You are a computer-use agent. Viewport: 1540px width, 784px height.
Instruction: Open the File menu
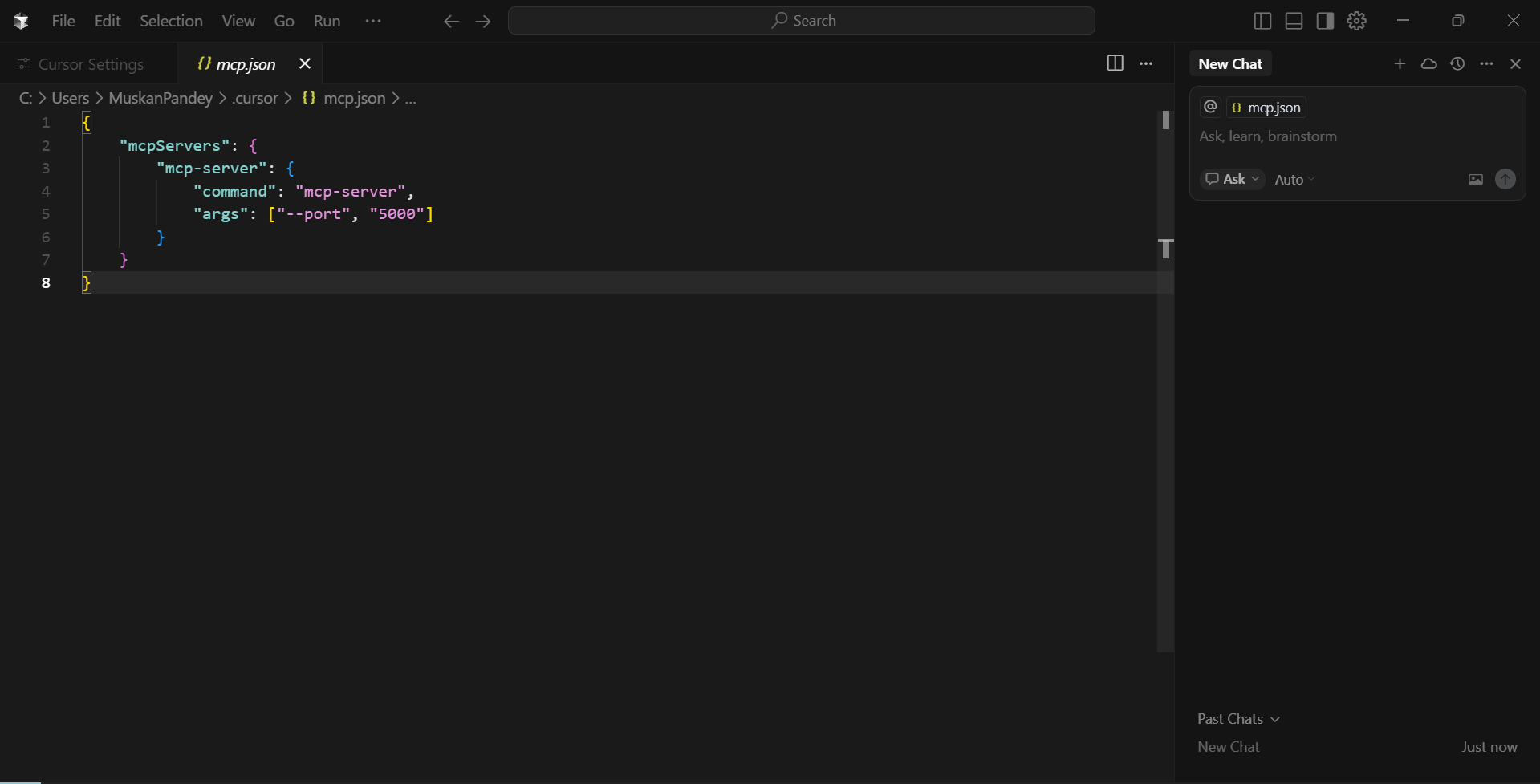coord(63,21)
